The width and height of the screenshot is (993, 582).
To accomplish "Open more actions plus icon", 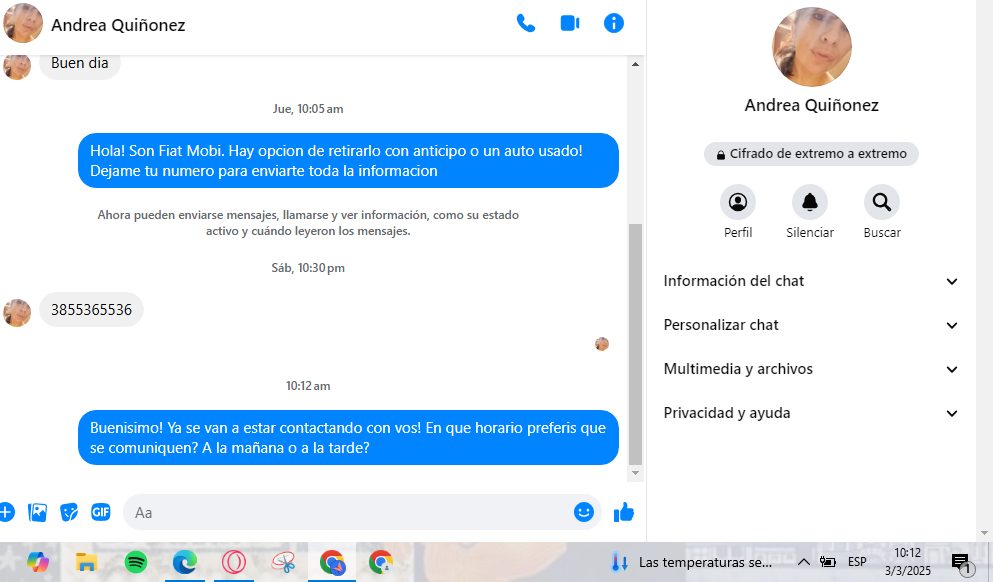I will (x=6, y=512).
